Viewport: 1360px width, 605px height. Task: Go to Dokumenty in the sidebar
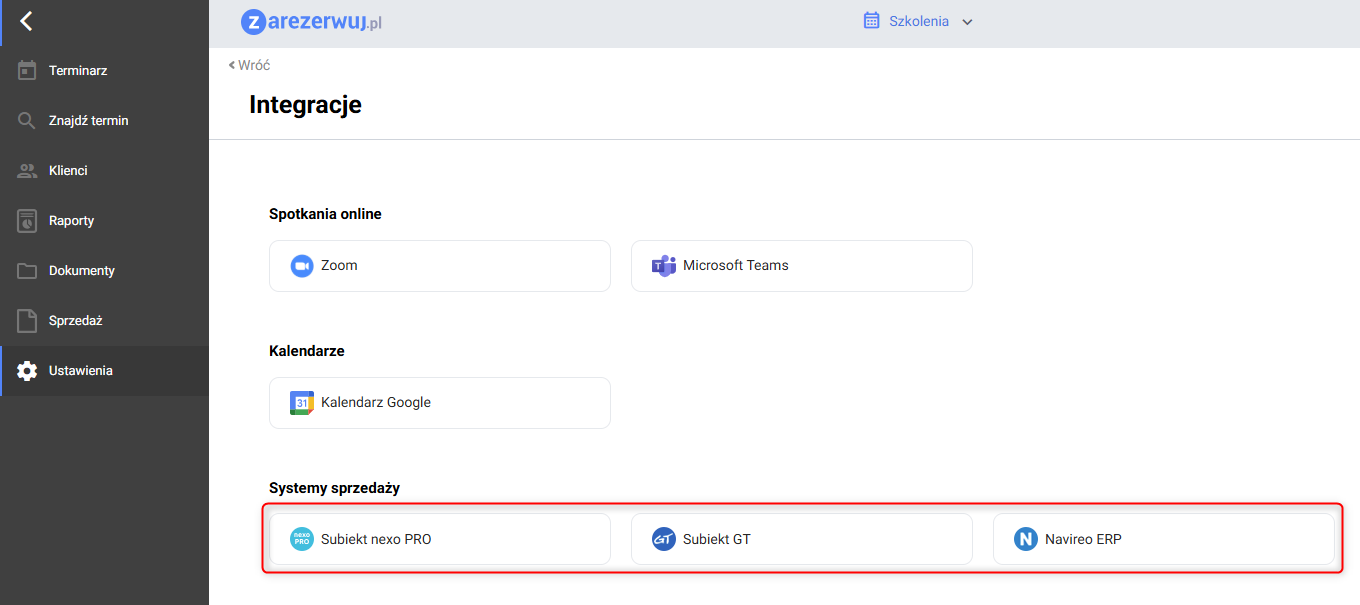coord(81,271)
